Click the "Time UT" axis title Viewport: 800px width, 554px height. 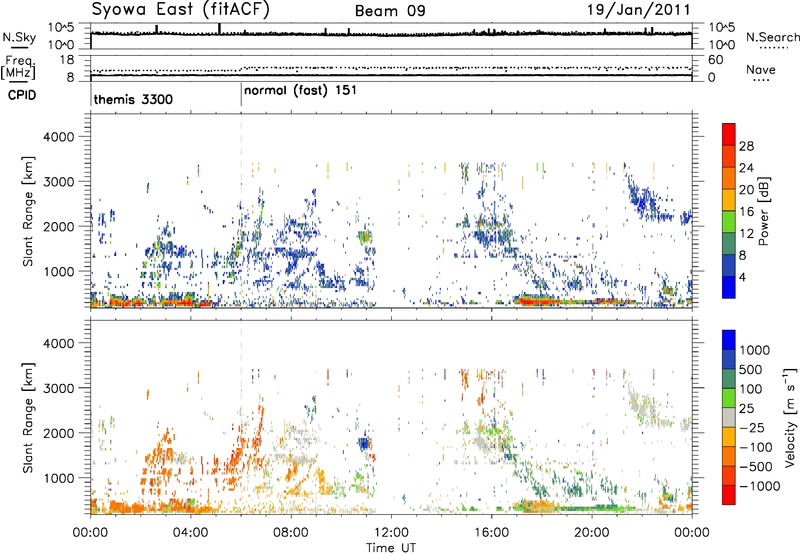(391, 548)
